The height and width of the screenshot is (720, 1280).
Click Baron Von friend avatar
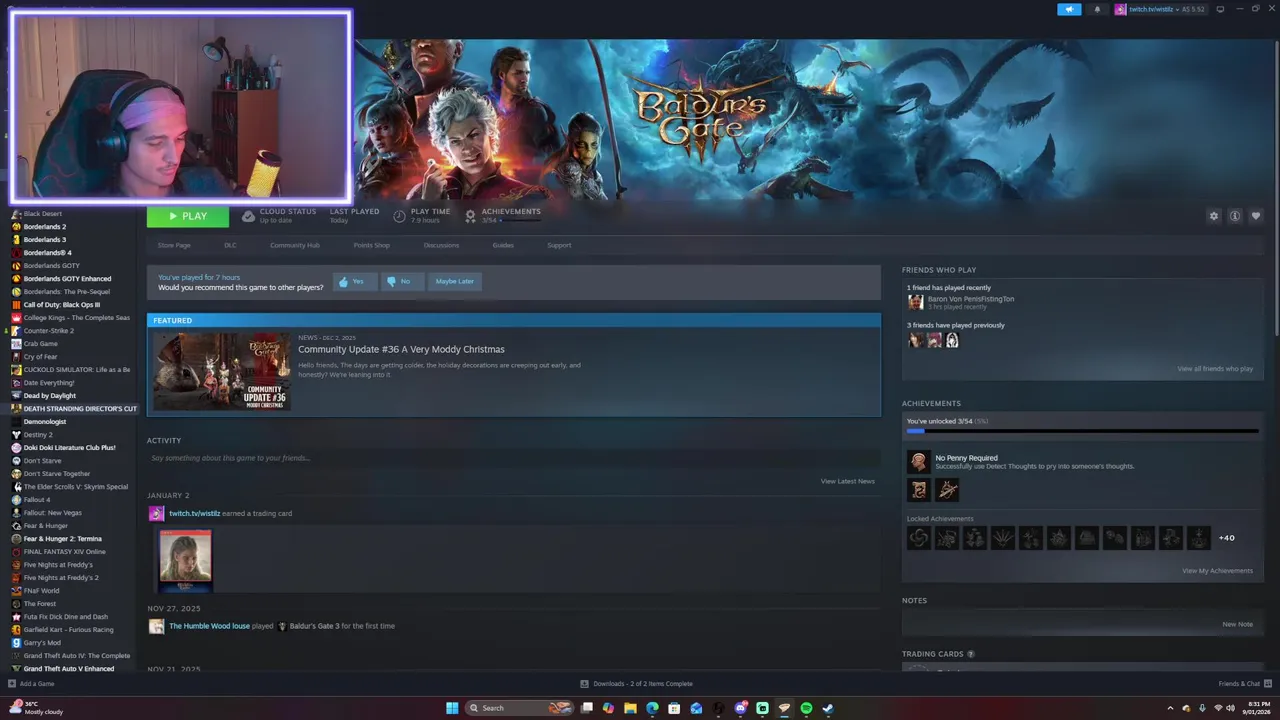point(915,302)
